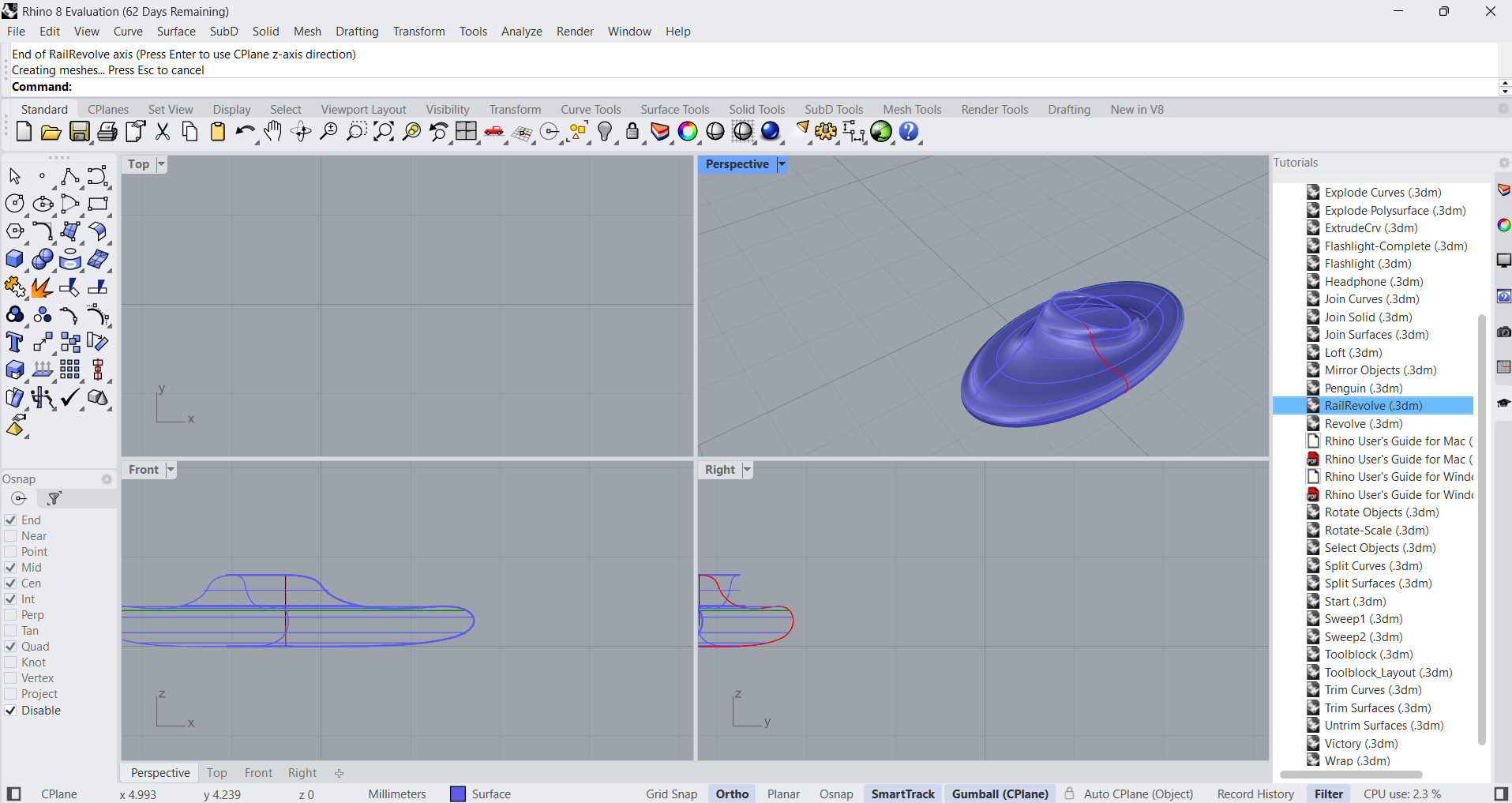Open the Surface menu
Viewport: 1512px width, 803px height.
(x=175, y=32)
